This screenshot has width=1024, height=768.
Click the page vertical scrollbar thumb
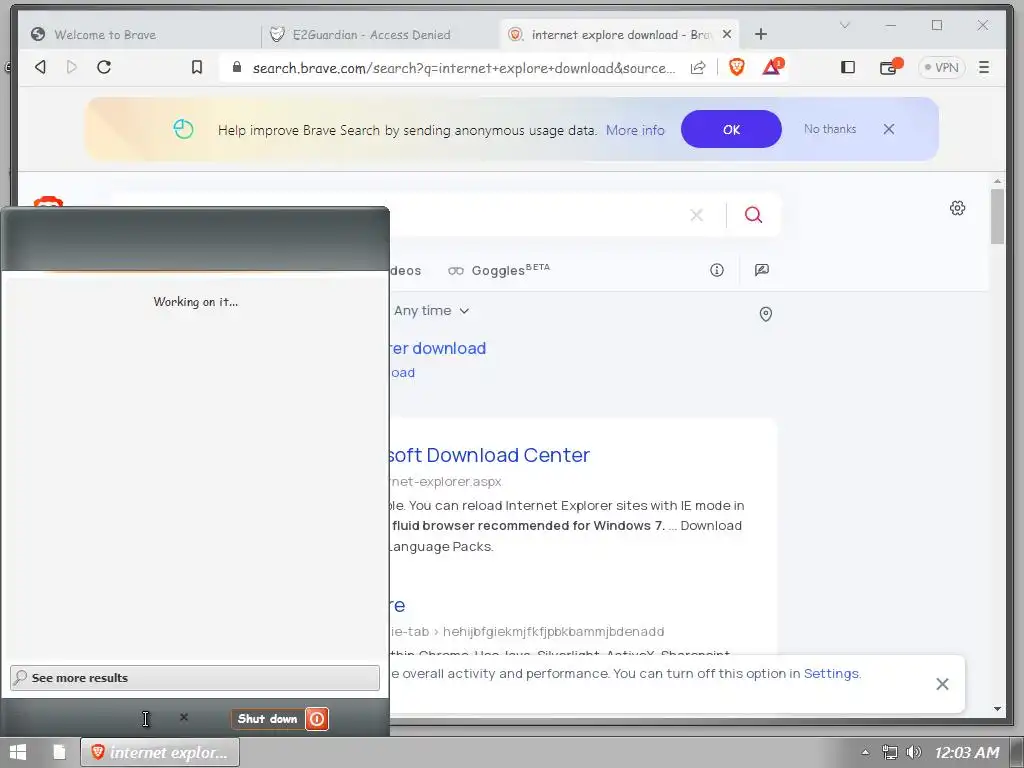(x=997, y=216)
